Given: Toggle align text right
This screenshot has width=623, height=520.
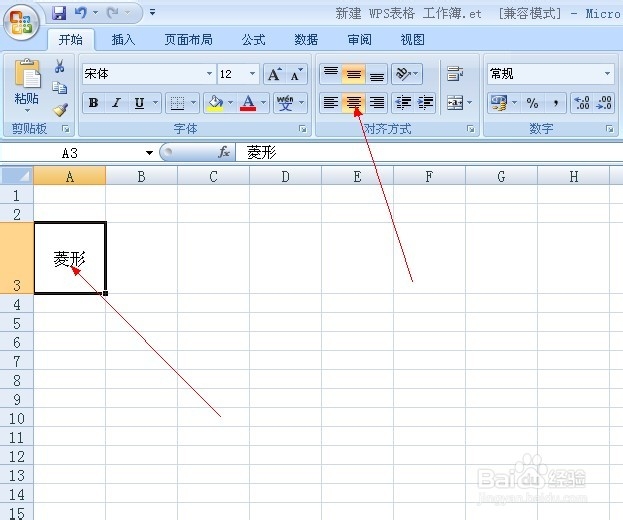Looking at the screenshot, I should [377, 103].
